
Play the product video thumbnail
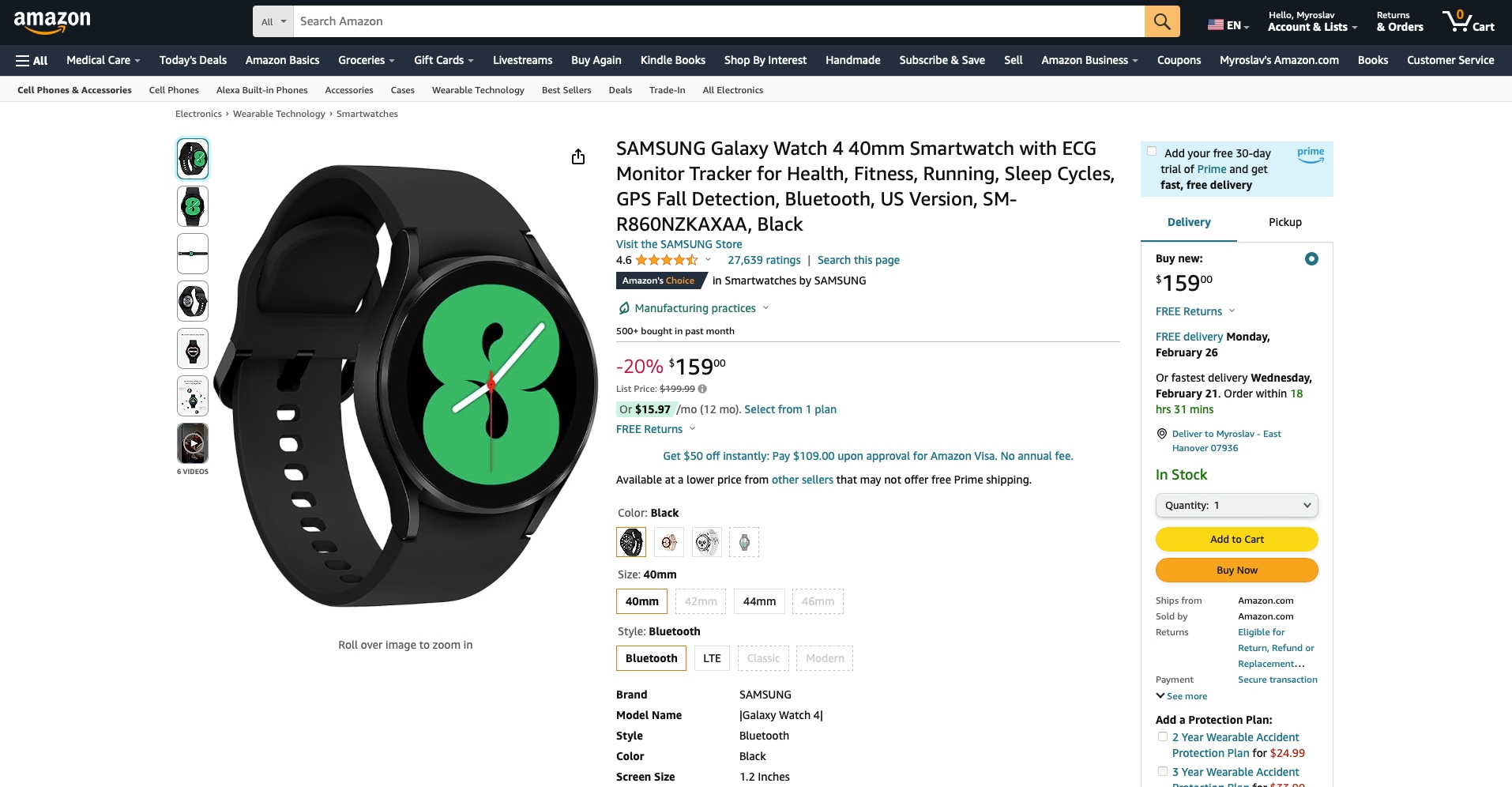(x=193, y=443)
